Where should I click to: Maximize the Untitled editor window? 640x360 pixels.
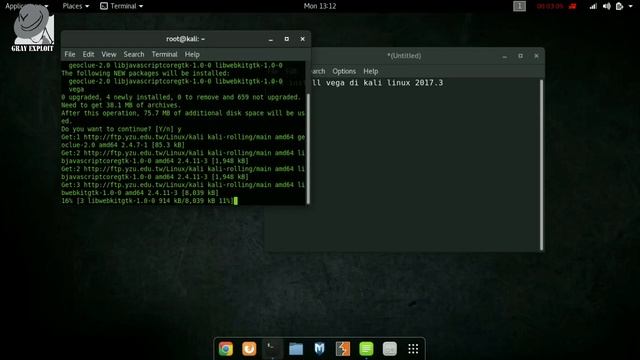pos(520,56)
